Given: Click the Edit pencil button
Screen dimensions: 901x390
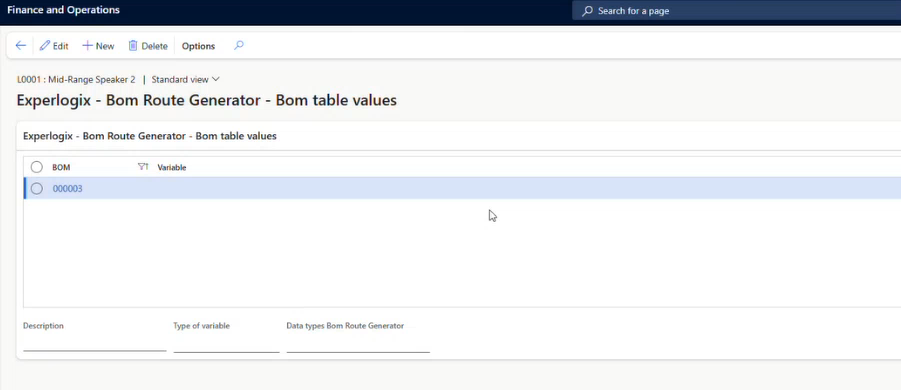Looking at the screenshot, I should [54, 46].
